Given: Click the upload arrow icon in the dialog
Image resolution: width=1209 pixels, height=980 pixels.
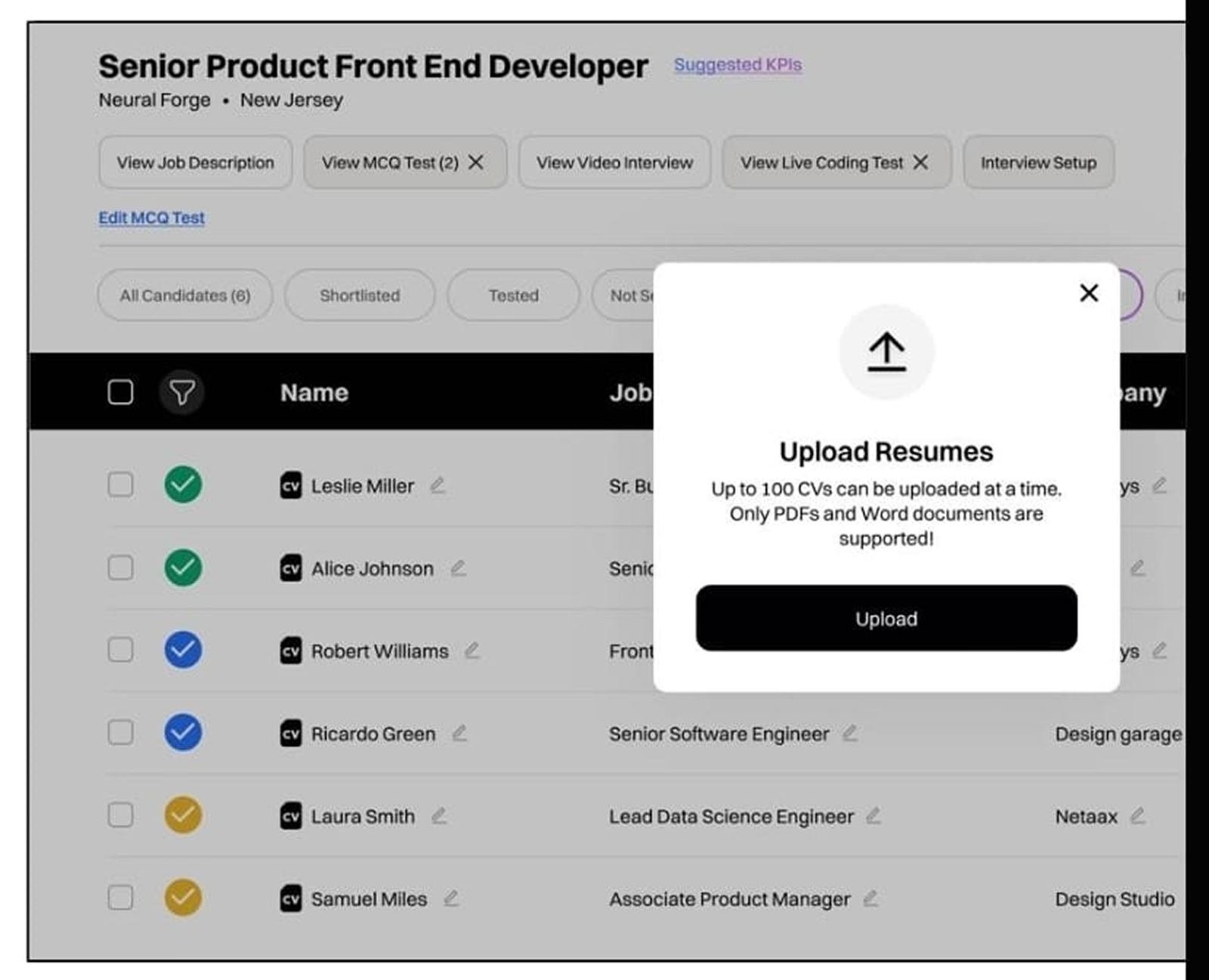Looking at the screenshot, I should (886, 351).
